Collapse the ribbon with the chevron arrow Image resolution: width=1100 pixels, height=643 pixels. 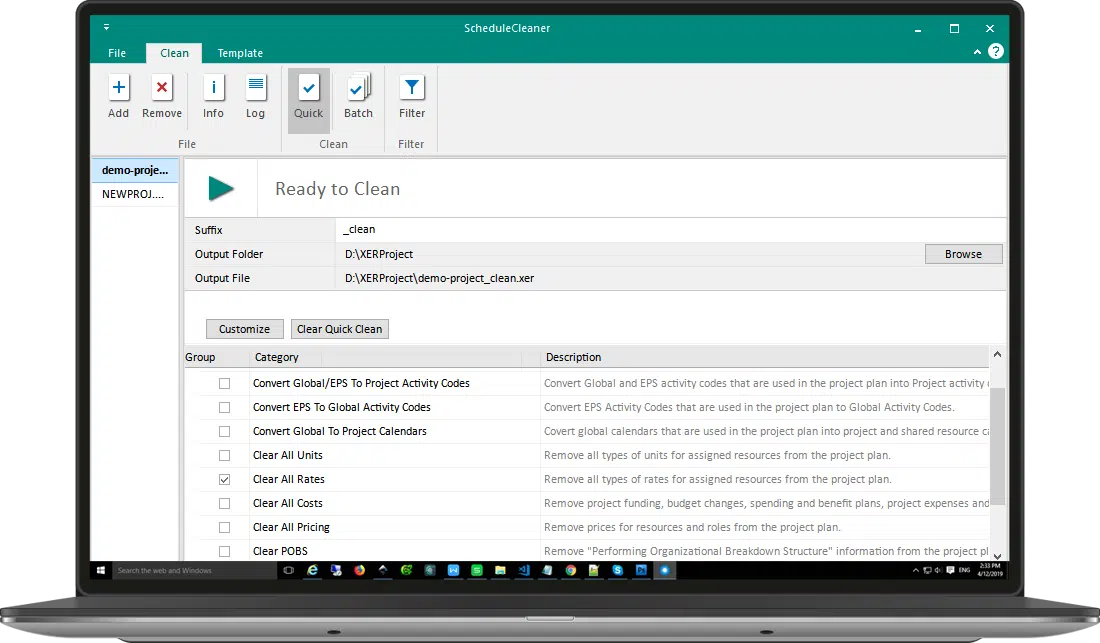[x=977, y=51]
